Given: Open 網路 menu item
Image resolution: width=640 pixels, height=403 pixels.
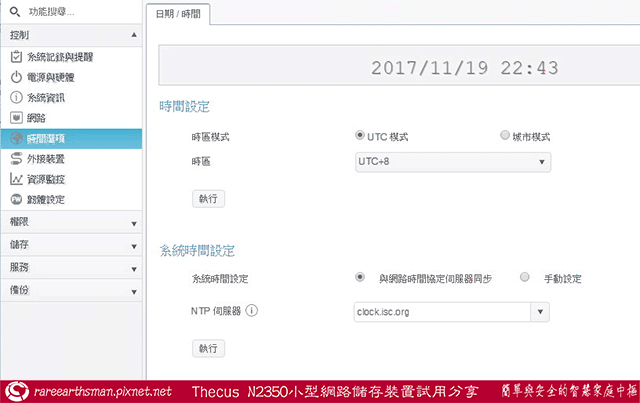Looking at the screenshot, I should 71,118.
